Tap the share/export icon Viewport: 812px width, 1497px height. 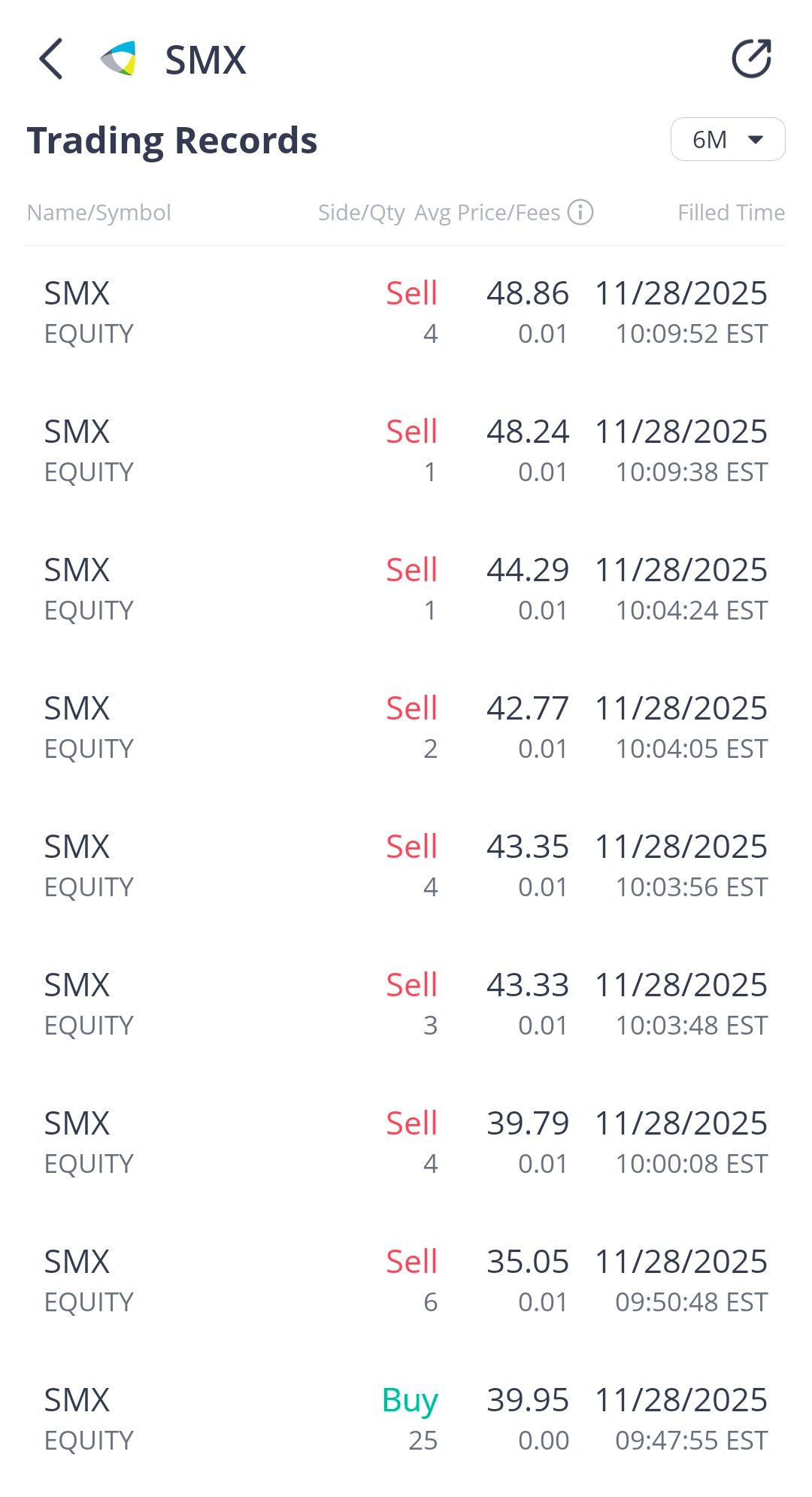(751, 59)
